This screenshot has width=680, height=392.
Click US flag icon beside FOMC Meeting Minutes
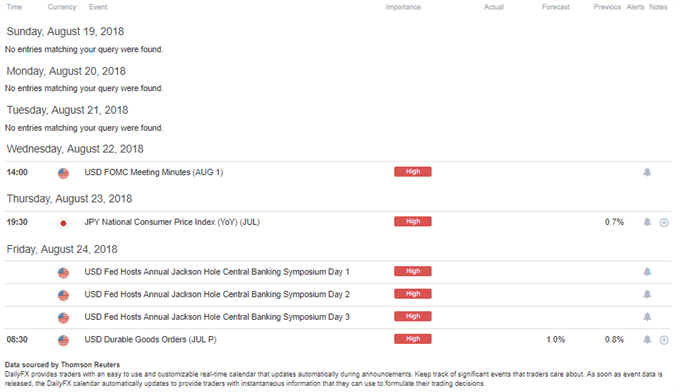point(63,173)
